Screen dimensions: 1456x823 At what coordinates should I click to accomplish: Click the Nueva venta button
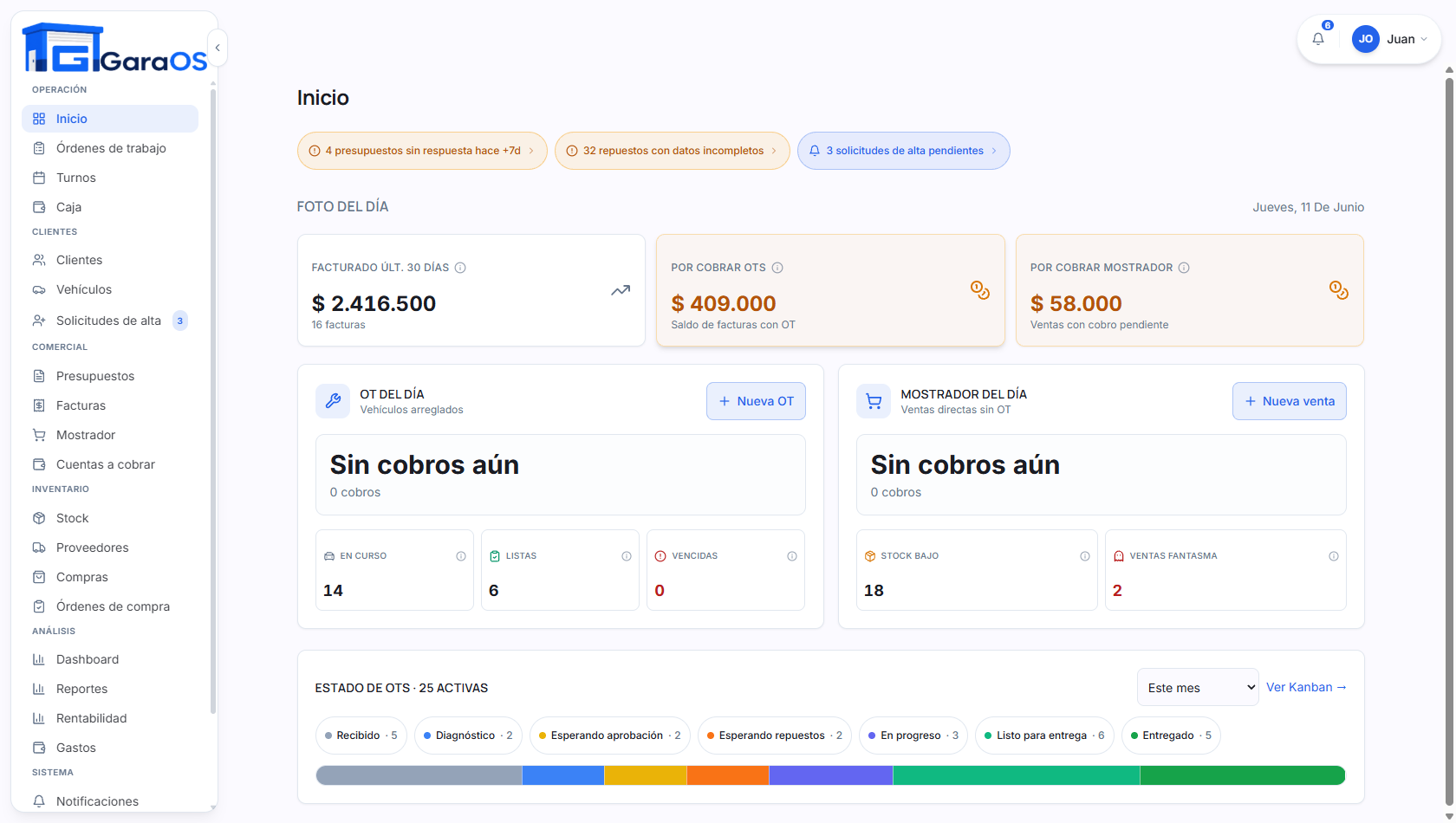(x=1290, y=401)
